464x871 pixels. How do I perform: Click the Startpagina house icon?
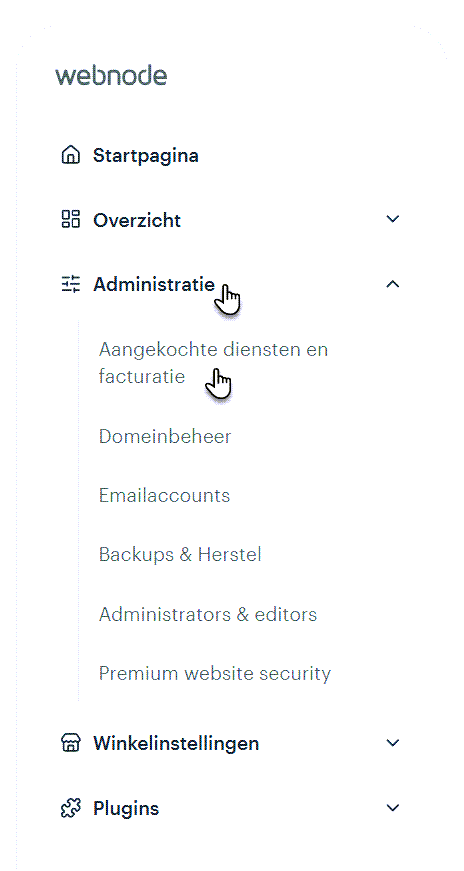[x=71, y=156]
